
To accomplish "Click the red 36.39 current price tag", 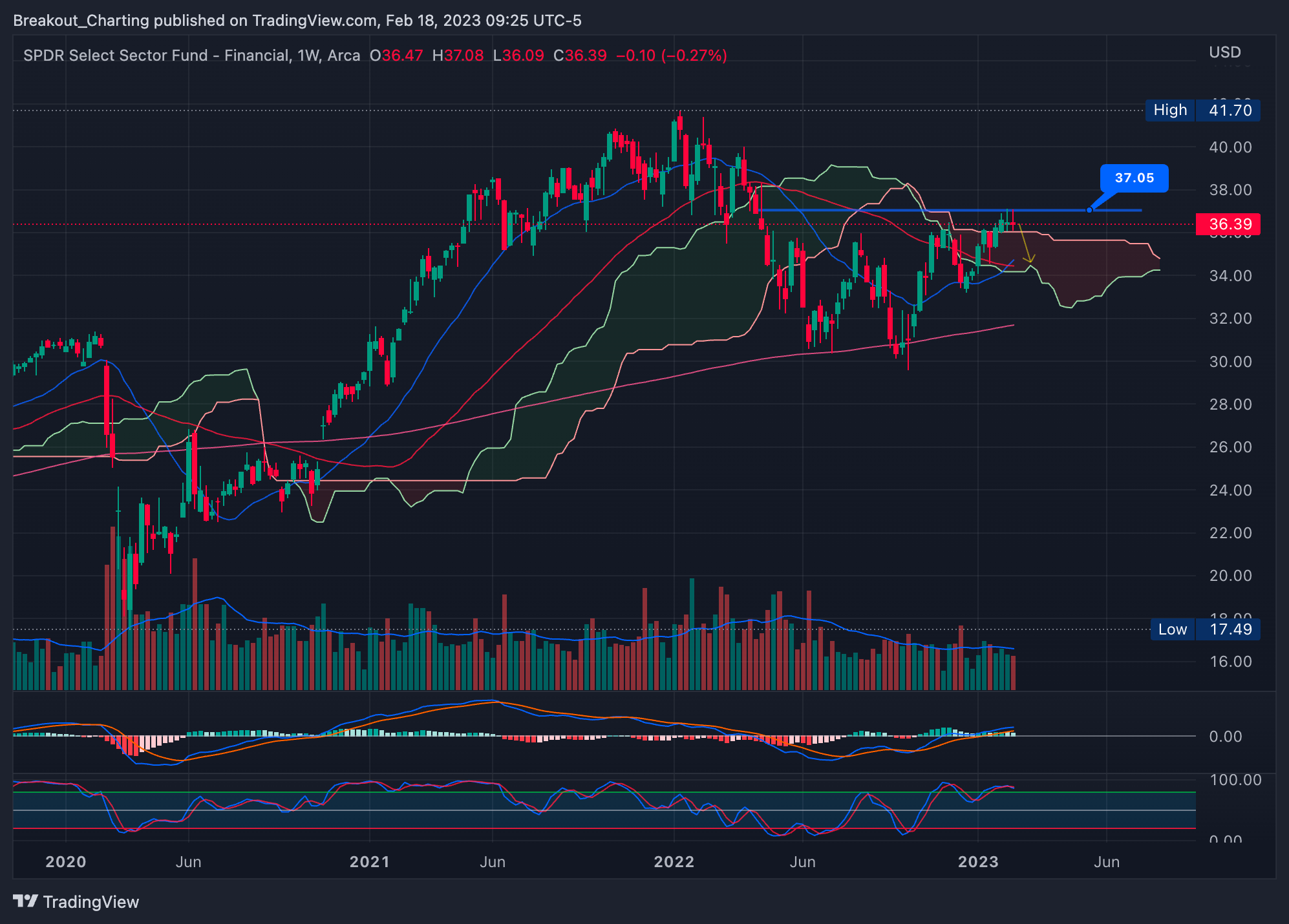I will [x=1228, y=224].
